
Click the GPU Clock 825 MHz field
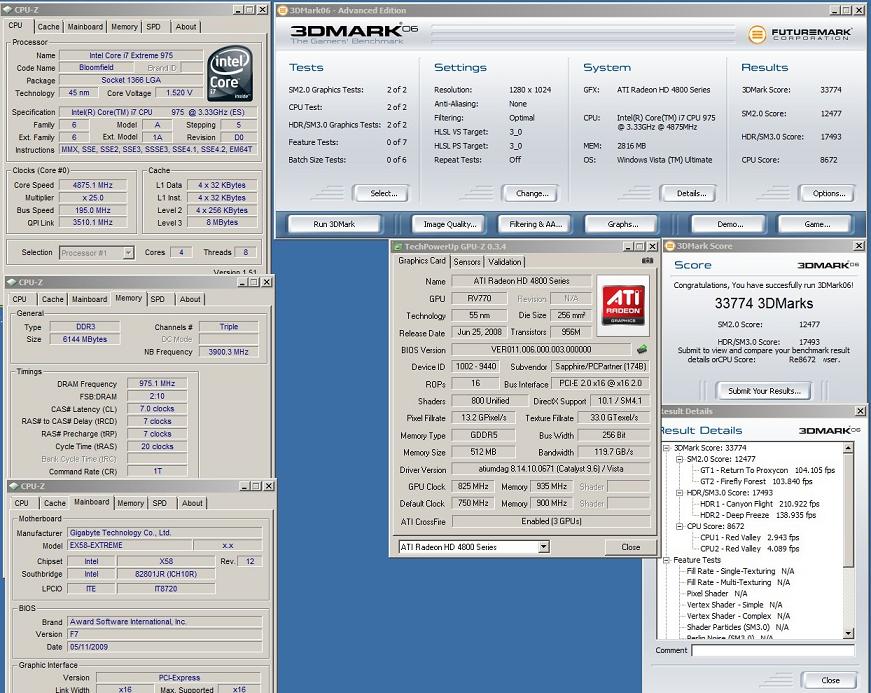coord(473,486)
